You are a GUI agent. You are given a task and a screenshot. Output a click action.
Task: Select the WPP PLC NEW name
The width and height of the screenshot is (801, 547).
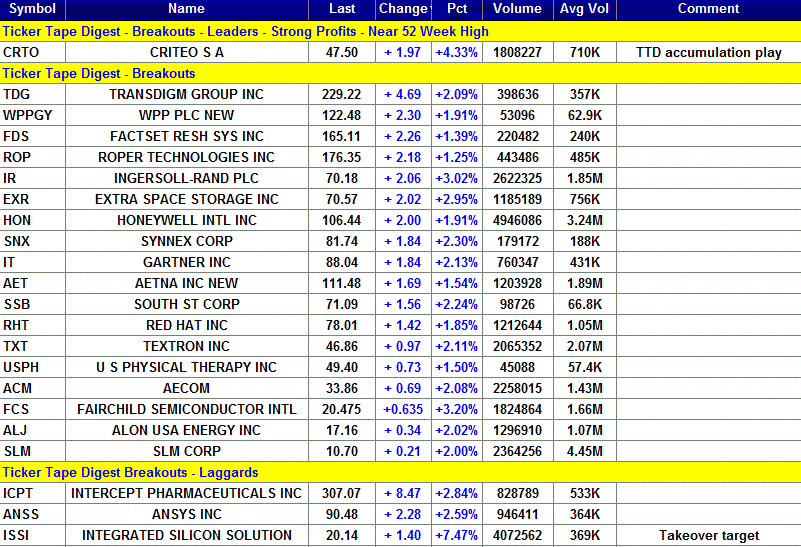[186, 115]
